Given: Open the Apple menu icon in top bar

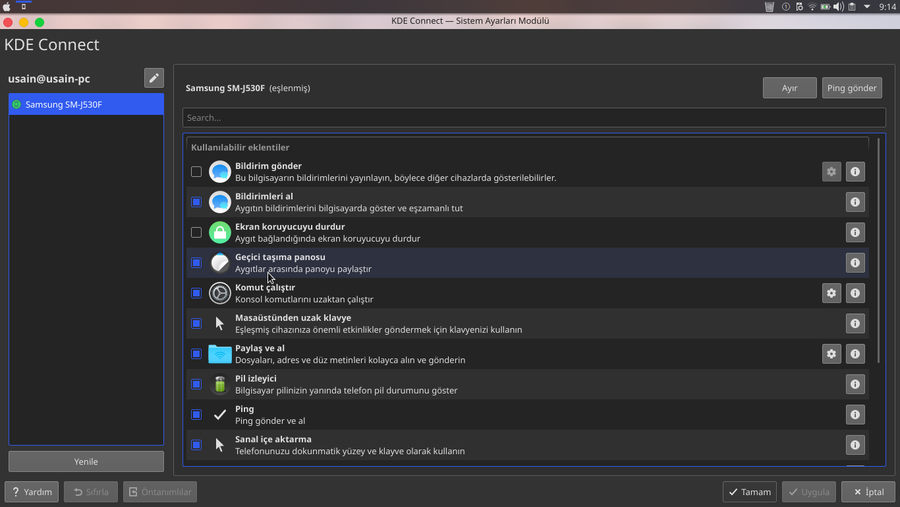Looking at the screenshot, I should 7,7.
